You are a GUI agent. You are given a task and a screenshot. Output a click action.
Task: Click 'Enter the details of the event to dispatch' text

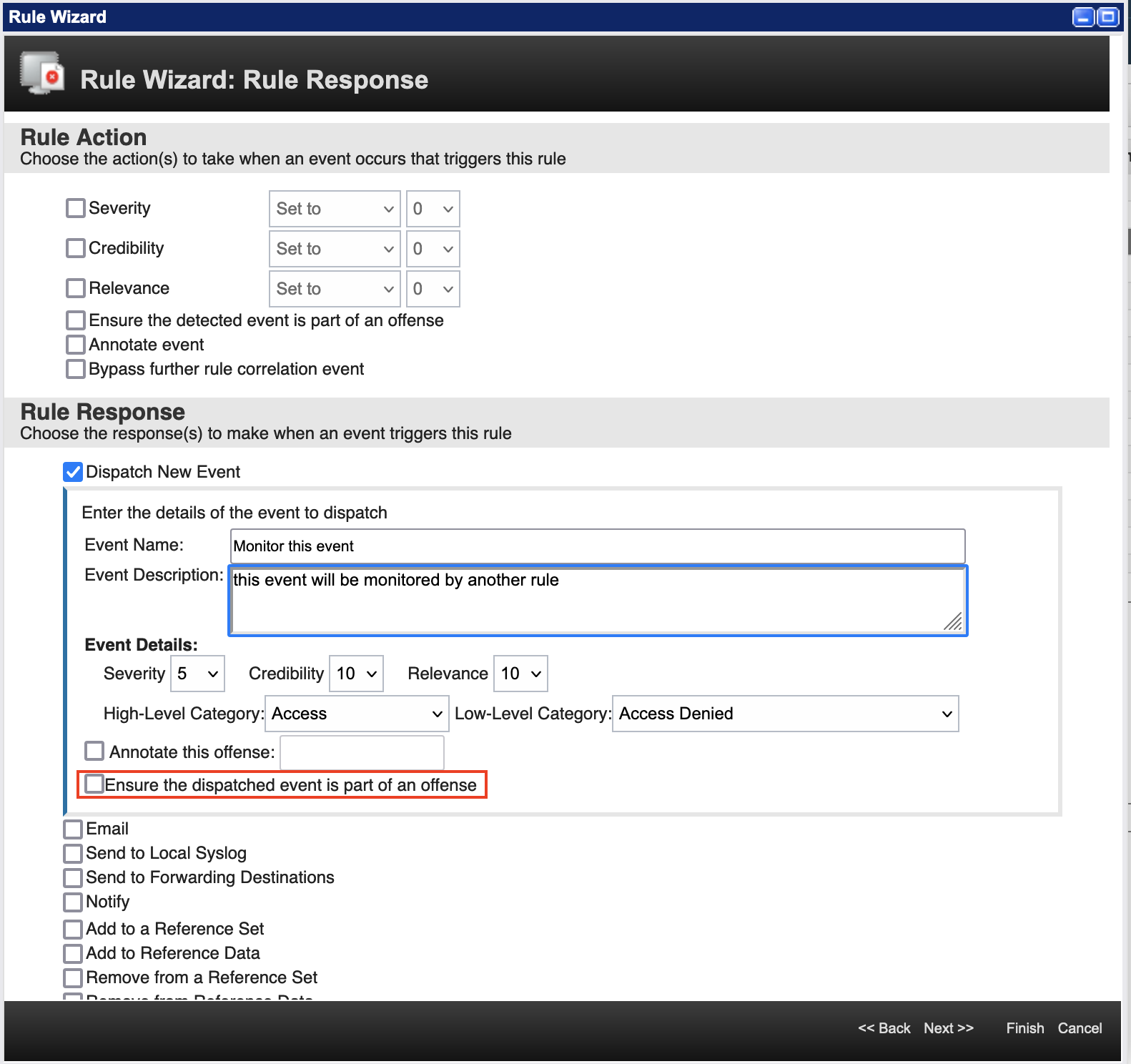[x=234, y=513]
